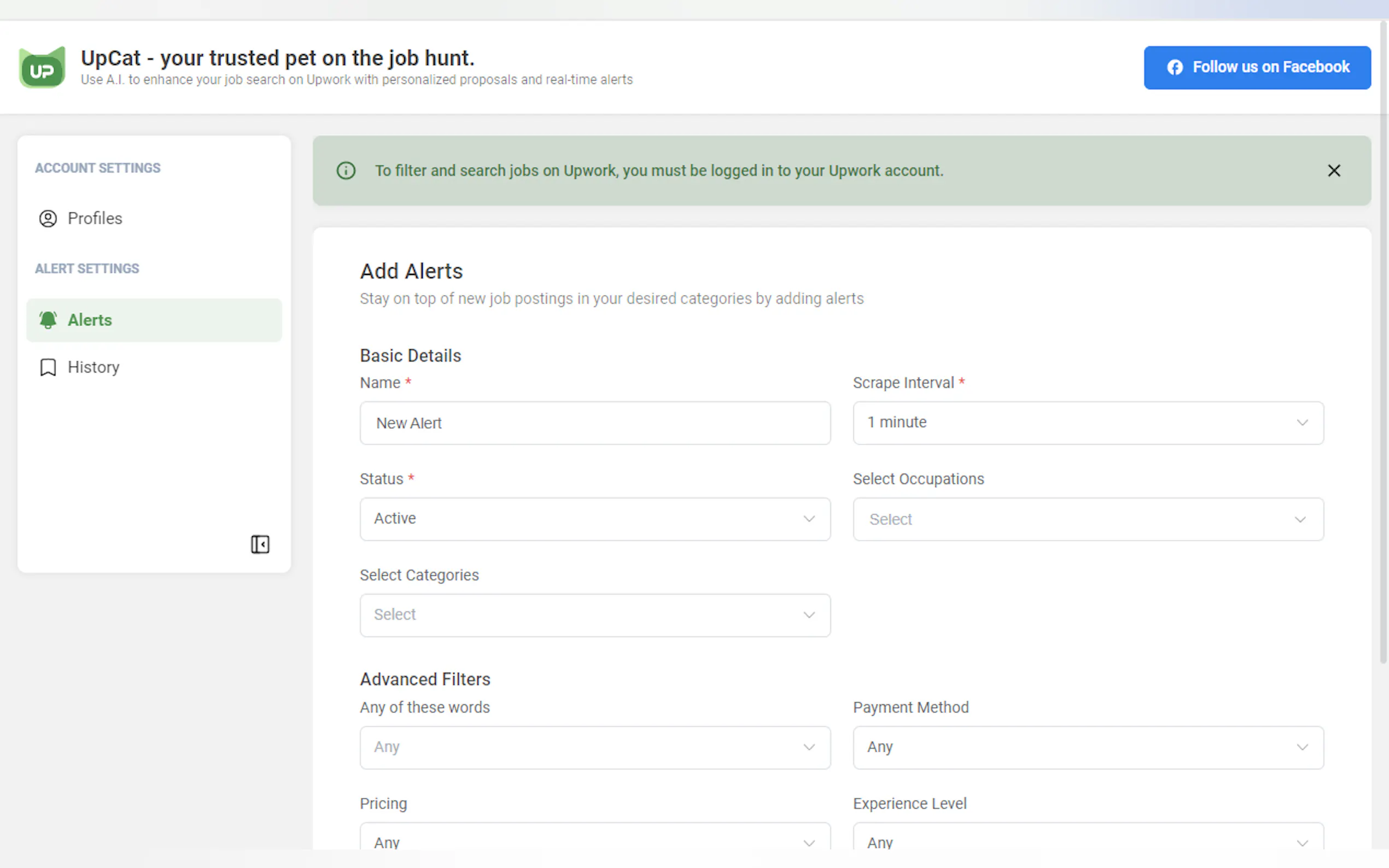
Task: Open the Scrape Interval dropdown
Action: click(x=1088, y=423)
